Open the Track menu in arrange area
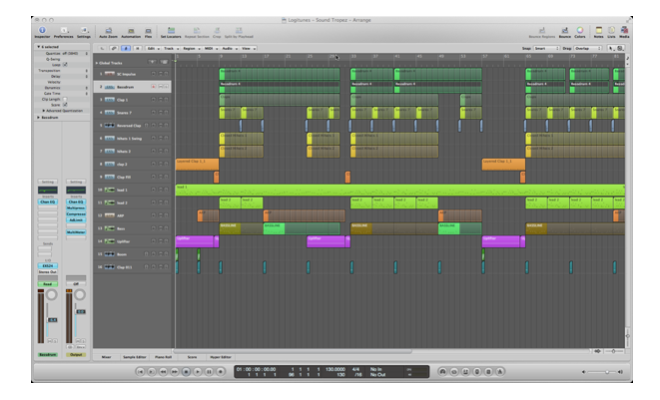 coord(171,48)
